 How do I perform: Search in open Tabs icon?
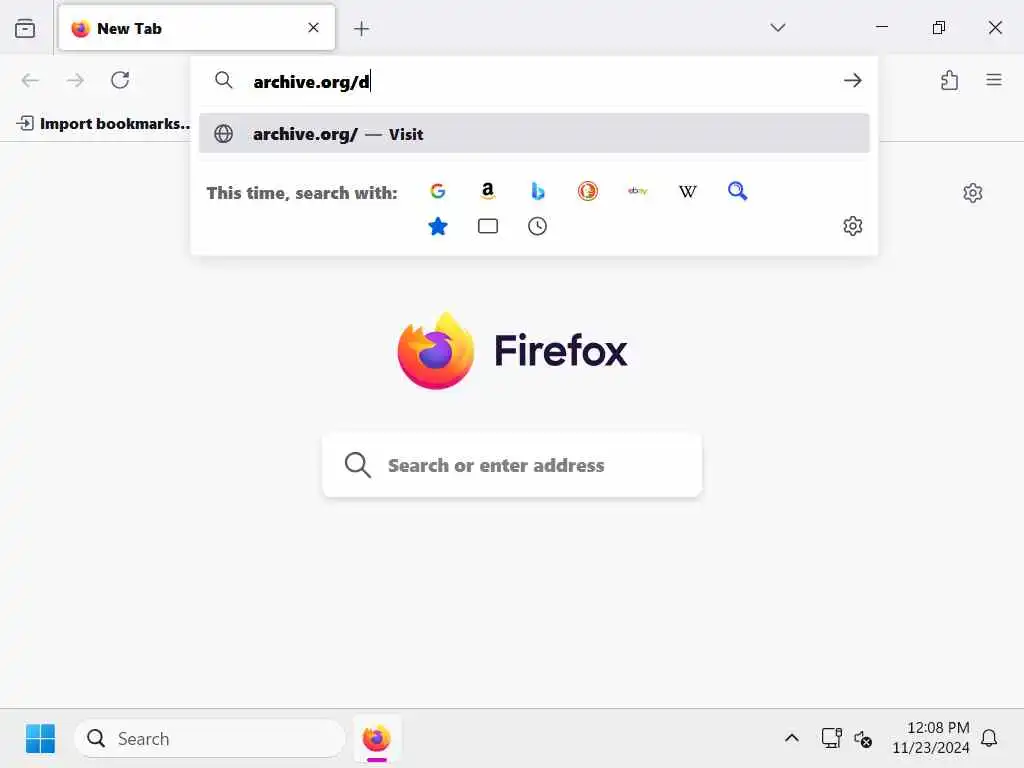[x=487, y=226]
